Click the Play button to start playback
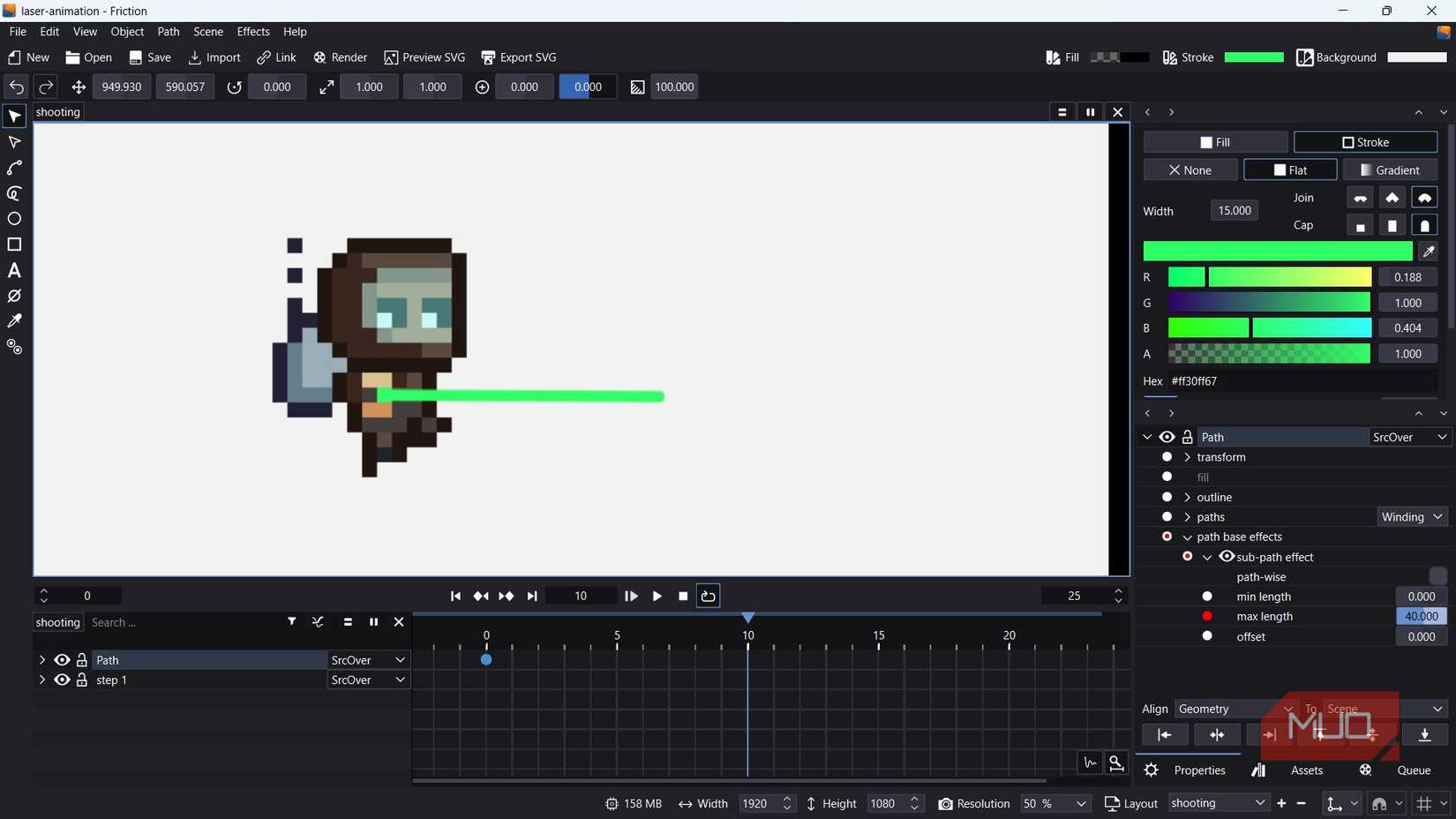1456x819 pixels. coord(657,596)
